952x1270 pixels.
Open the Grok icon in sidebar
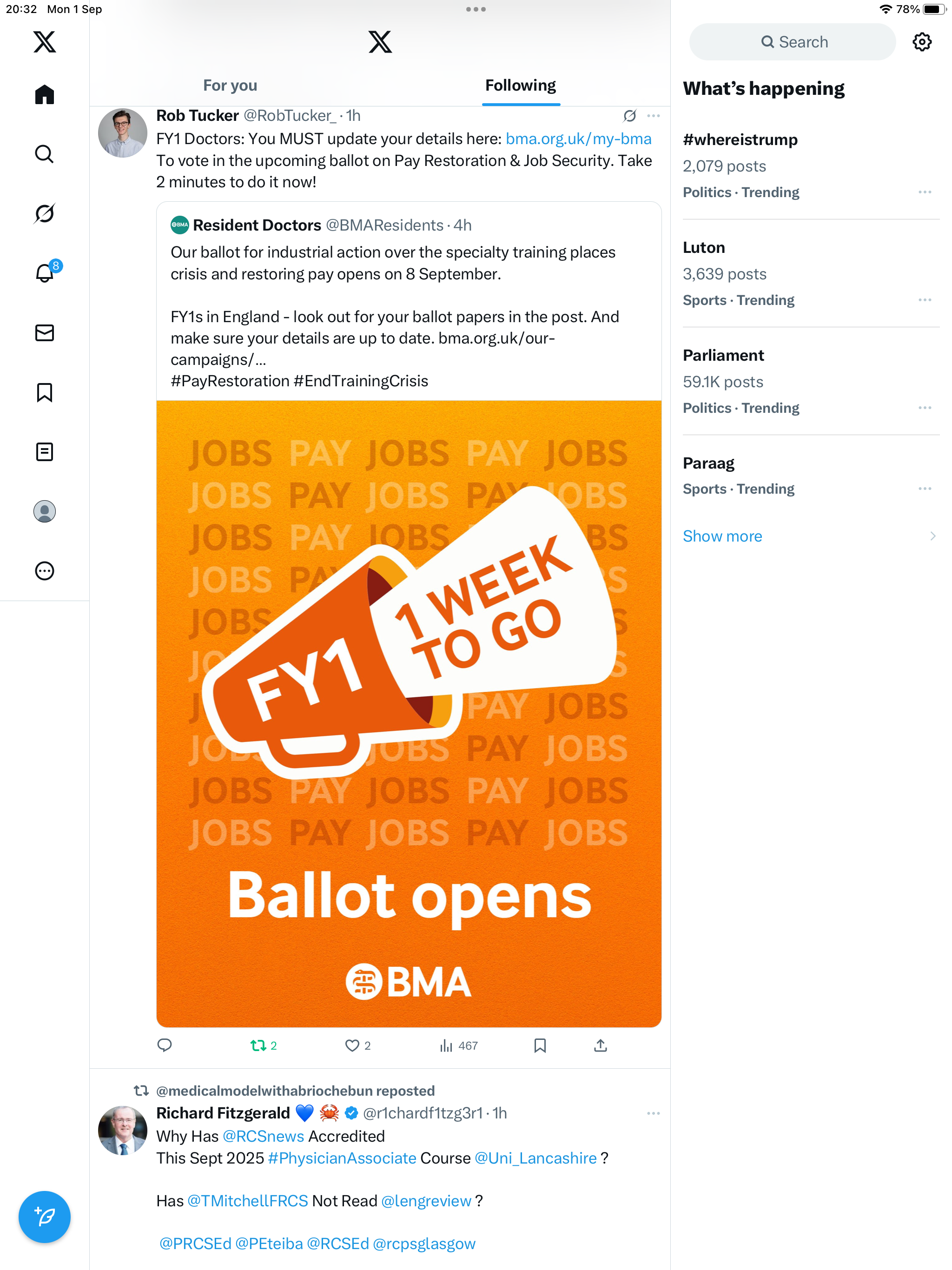(x=44, y=213)
